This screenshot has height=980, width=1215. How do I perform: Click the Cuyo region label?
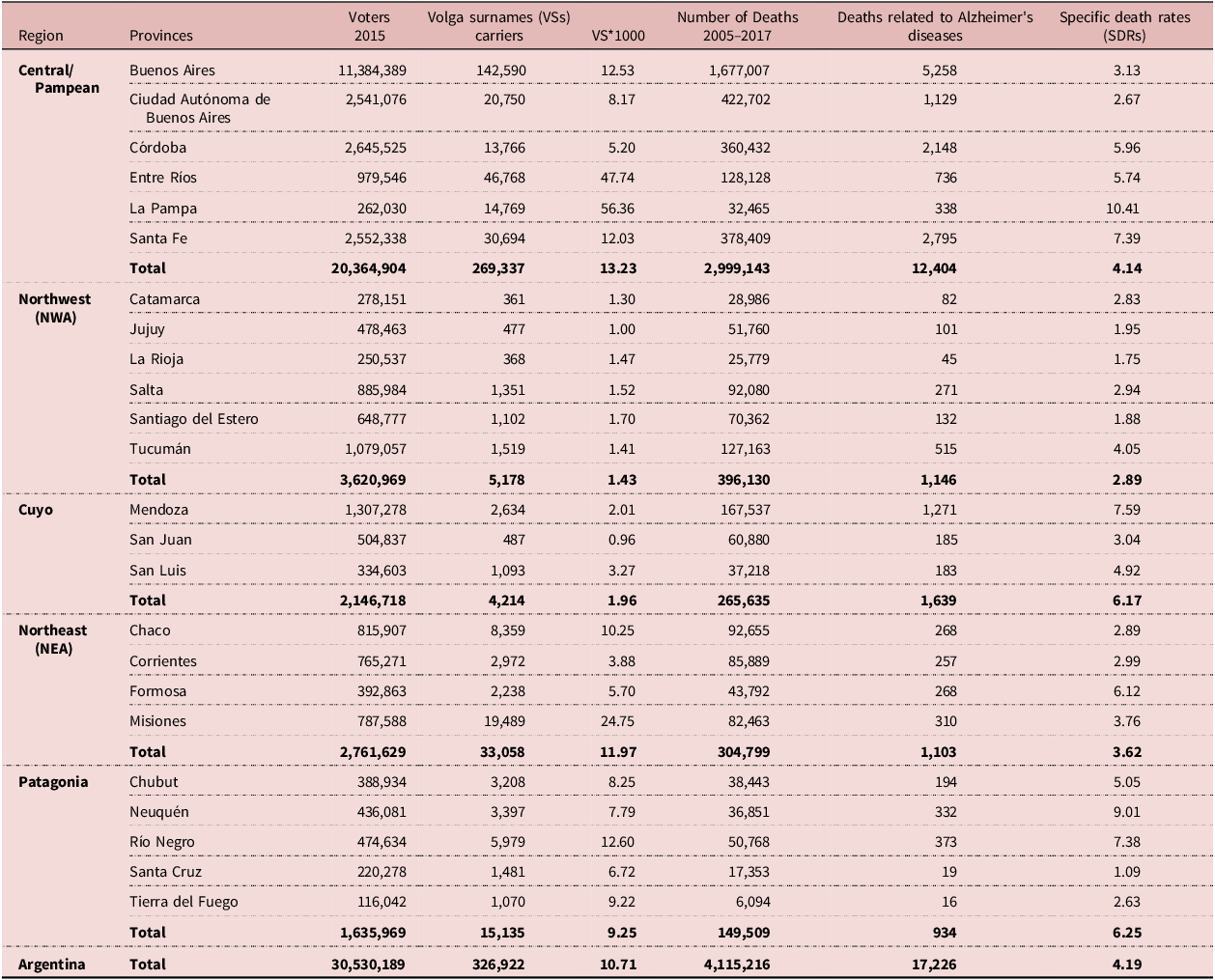click(x=36, y=510)
